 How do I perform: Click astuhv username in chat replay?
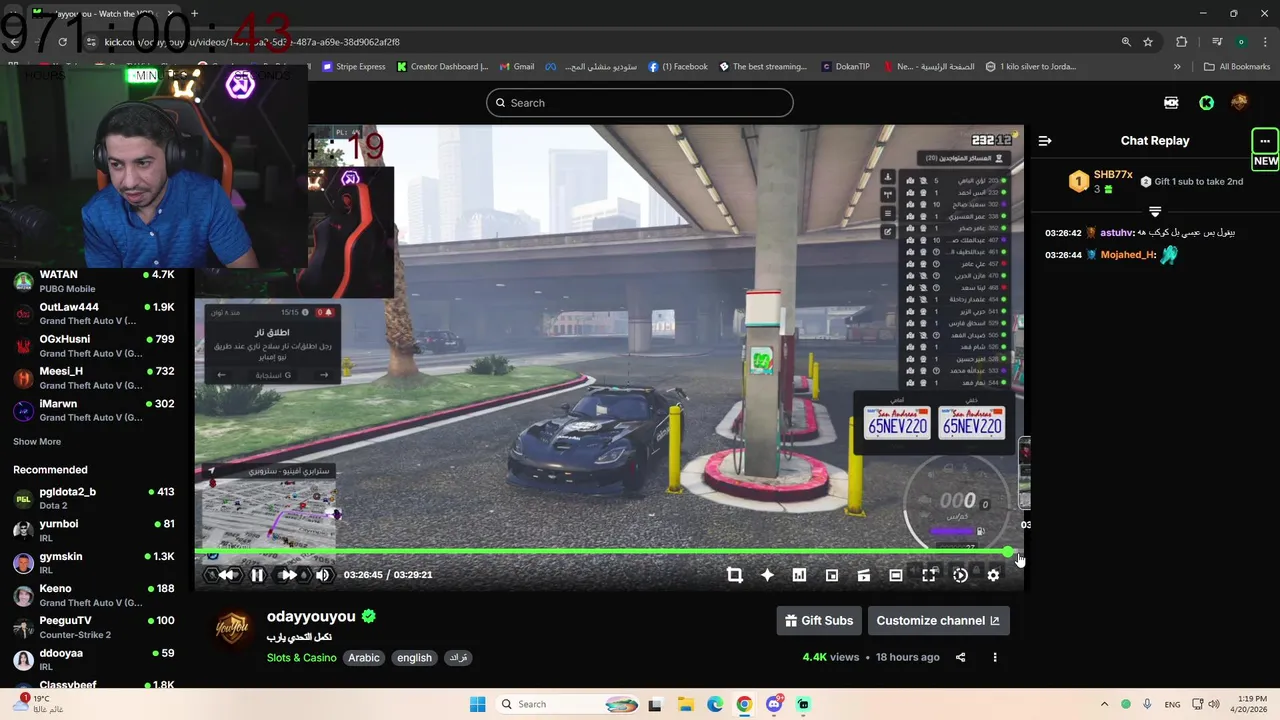pyautogui.click(x=1116, y=233)
